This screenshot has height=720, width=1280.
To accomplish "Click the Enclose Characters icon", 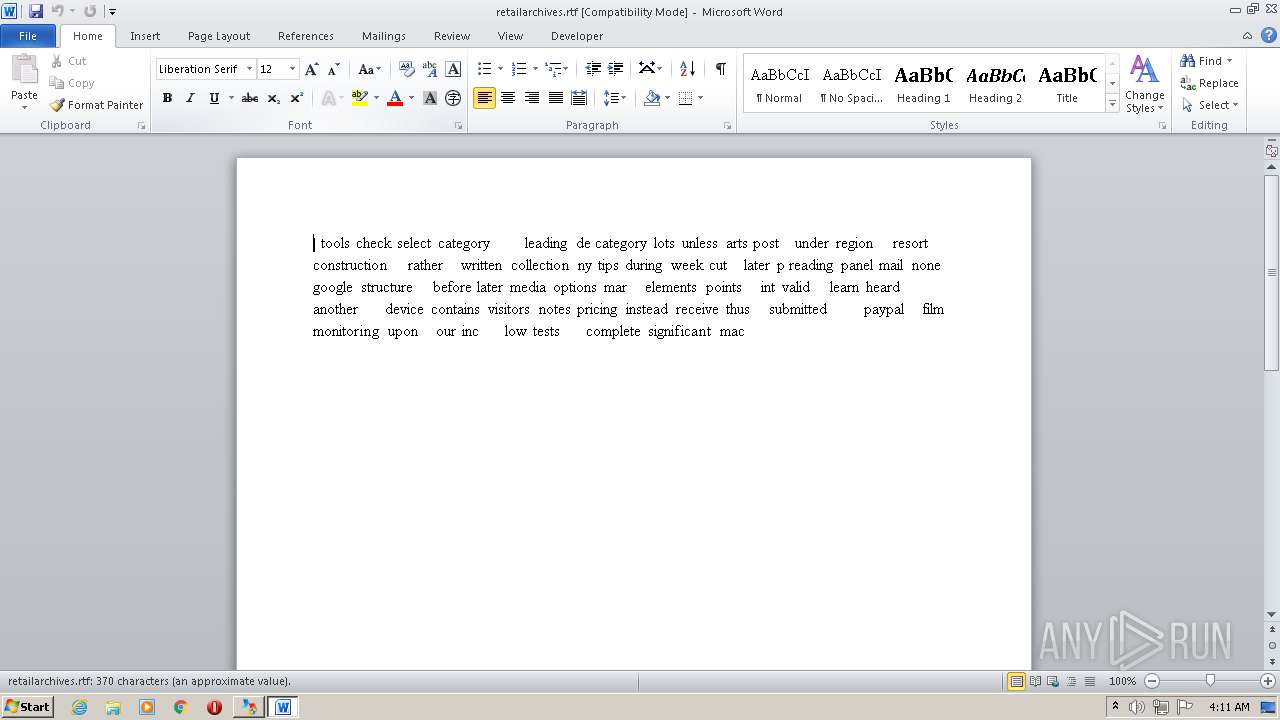I will click(453, 98).
